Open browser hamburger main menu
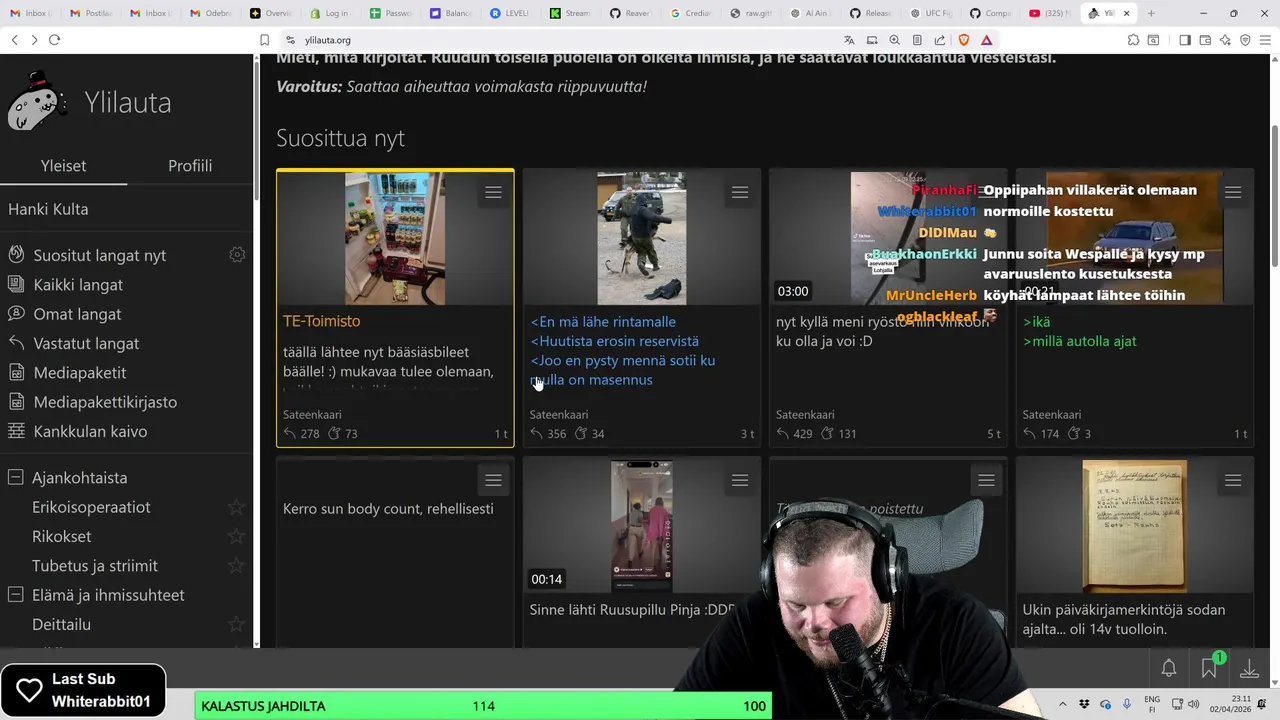 [x=1265, y=40]
